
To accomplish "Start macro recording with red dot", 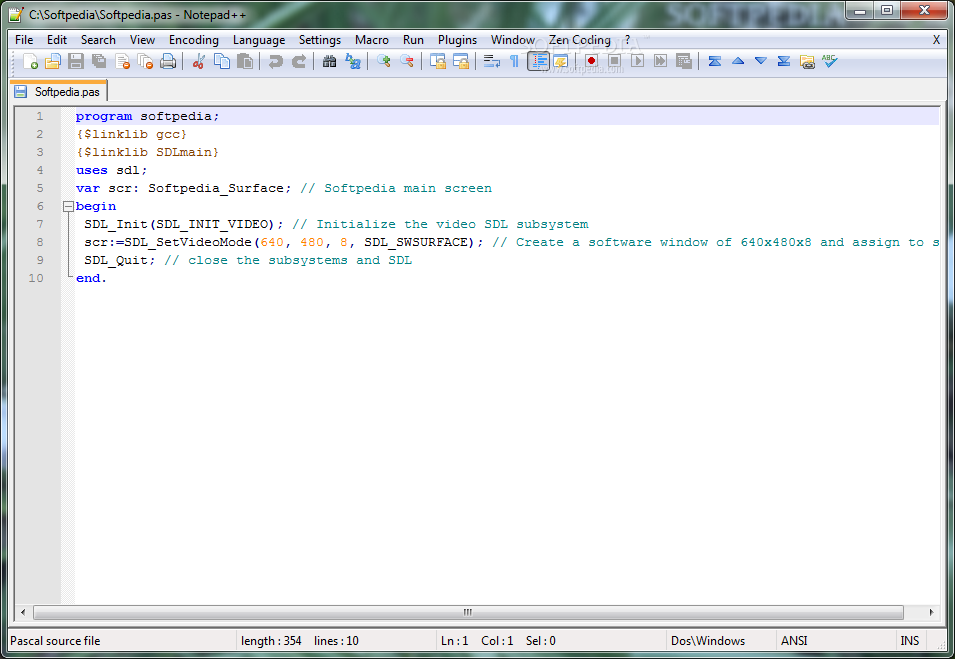I will coord(591,62).
